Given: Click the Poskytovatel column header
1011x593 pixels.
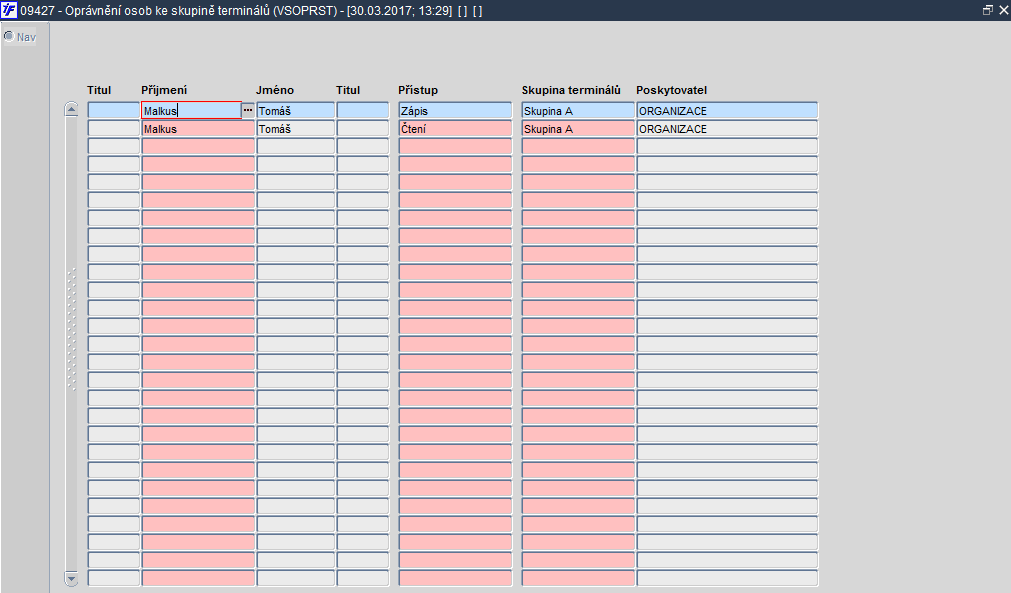Looking at the screenshot, I should (x=671, y=90).
